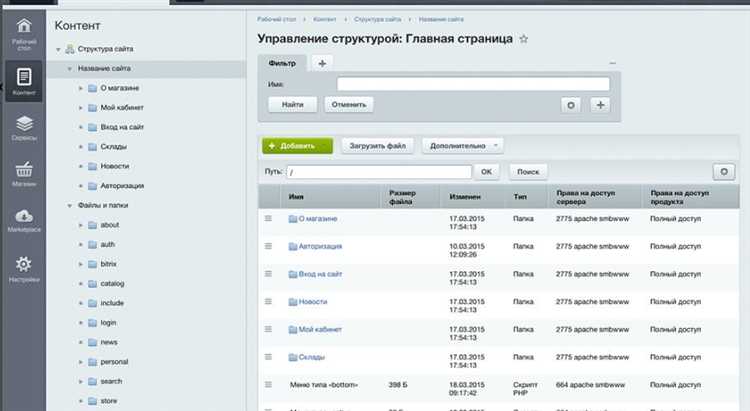Open row menu for Вход на сайт
This screenshot has height=411, width=750.
[x=268, y=274]
